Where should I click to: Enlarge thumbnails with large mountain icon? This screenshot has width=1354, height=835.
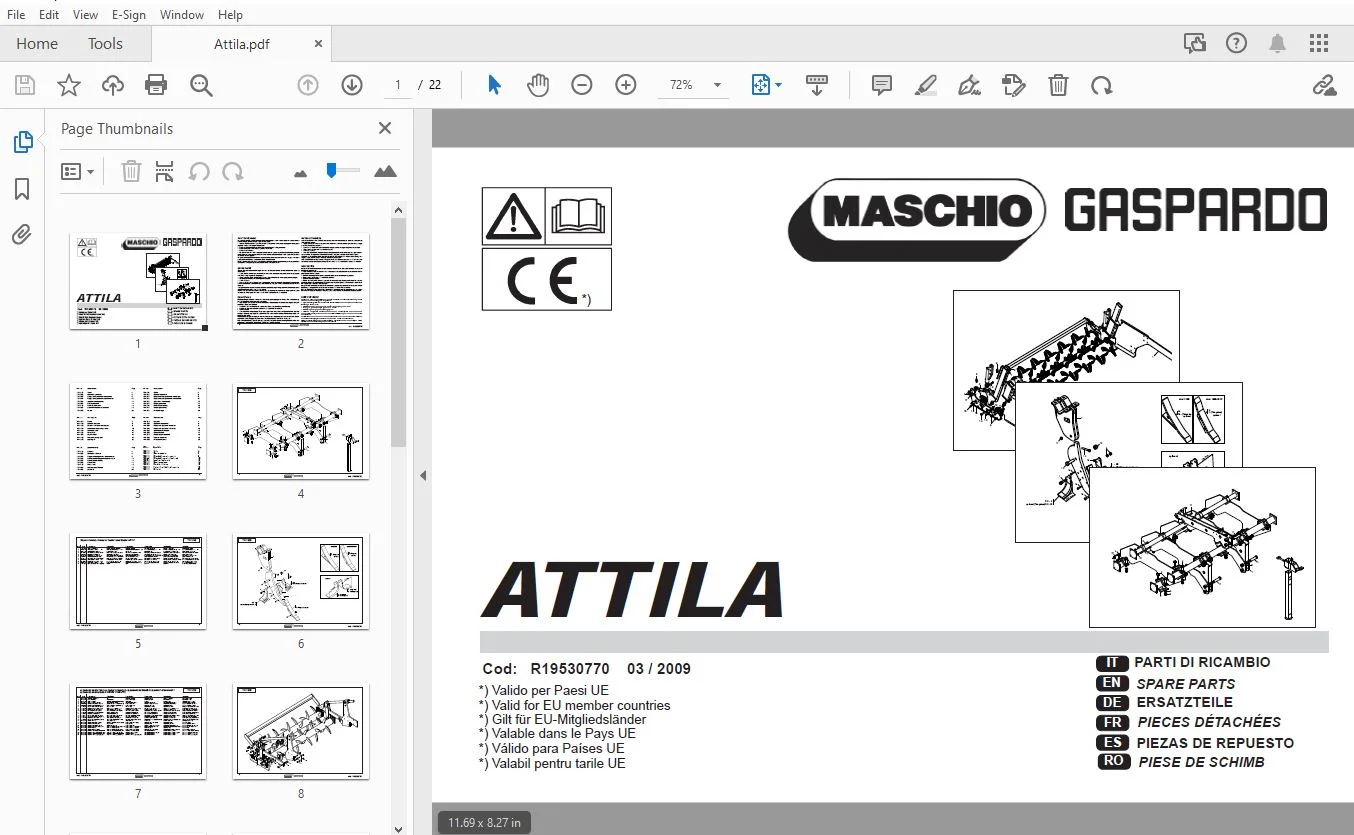tap(385, 171)
